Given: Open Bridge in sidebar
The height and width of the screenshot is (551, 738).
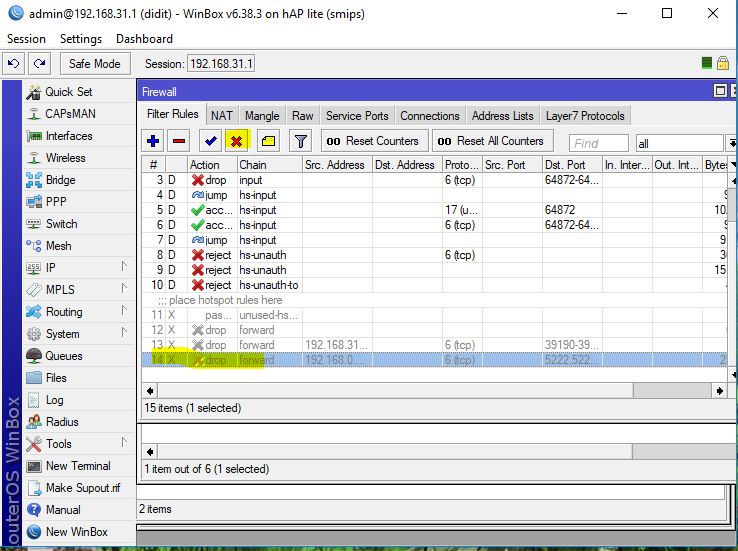Looking at the screenshot, I should (x=60, y=180).
